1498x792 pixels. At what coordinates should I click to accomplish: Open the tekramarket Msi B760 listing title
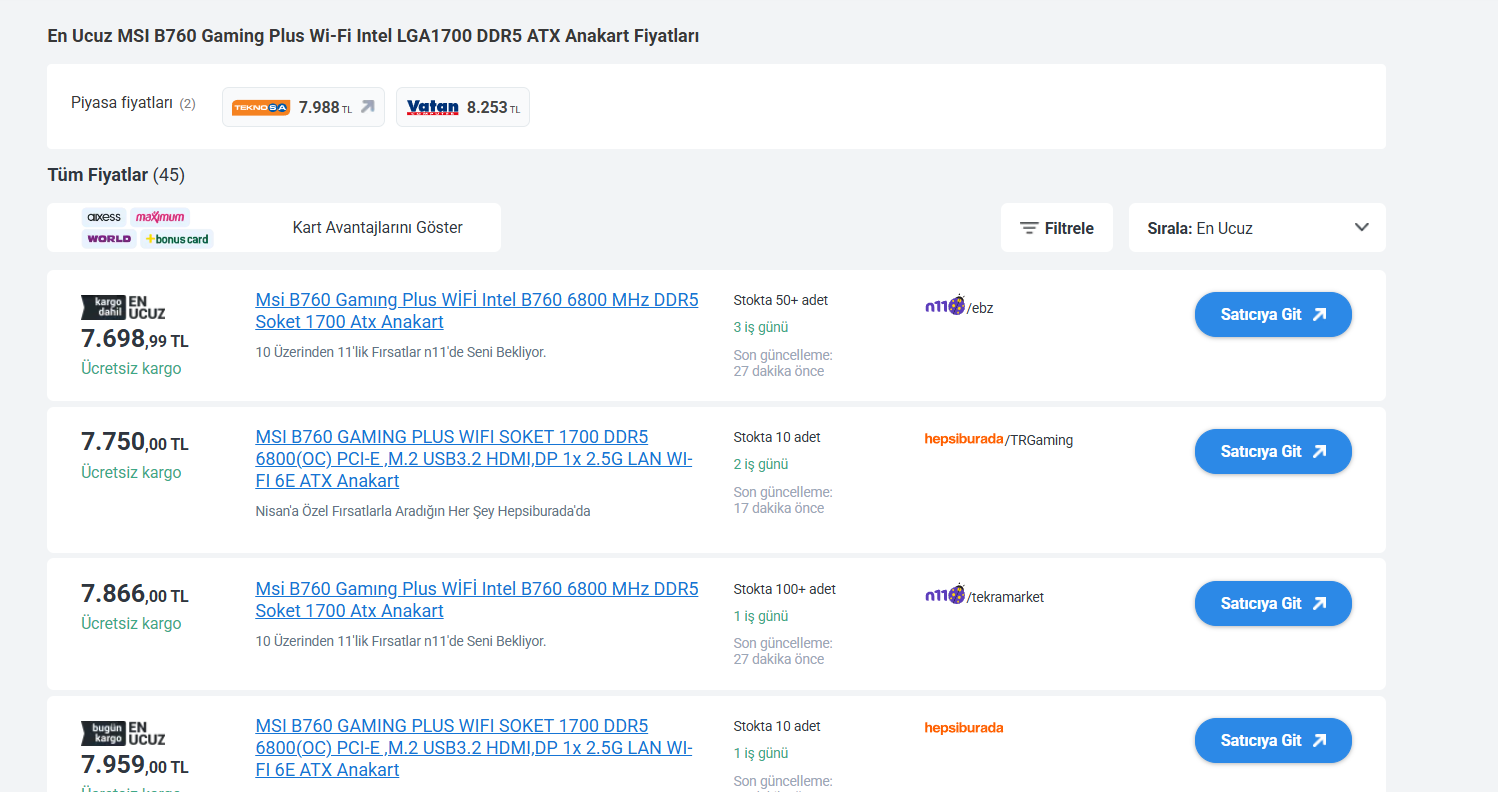point(476,600)
